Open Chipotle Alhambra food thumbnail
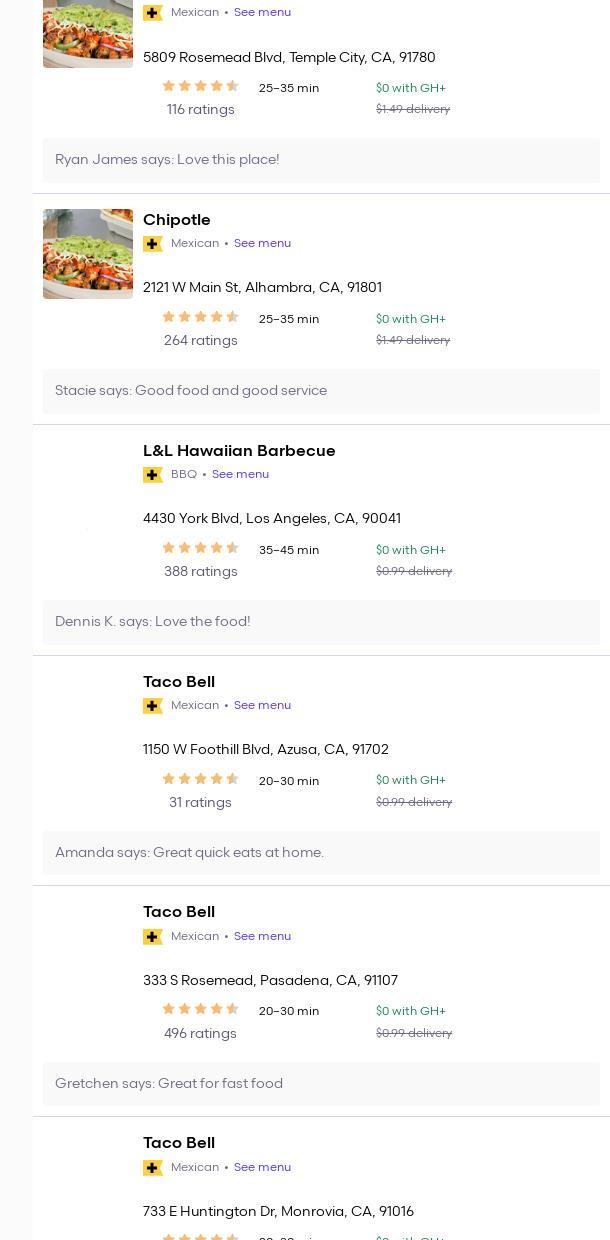This screenshot has width=610, height=1240. pos(88,254)
